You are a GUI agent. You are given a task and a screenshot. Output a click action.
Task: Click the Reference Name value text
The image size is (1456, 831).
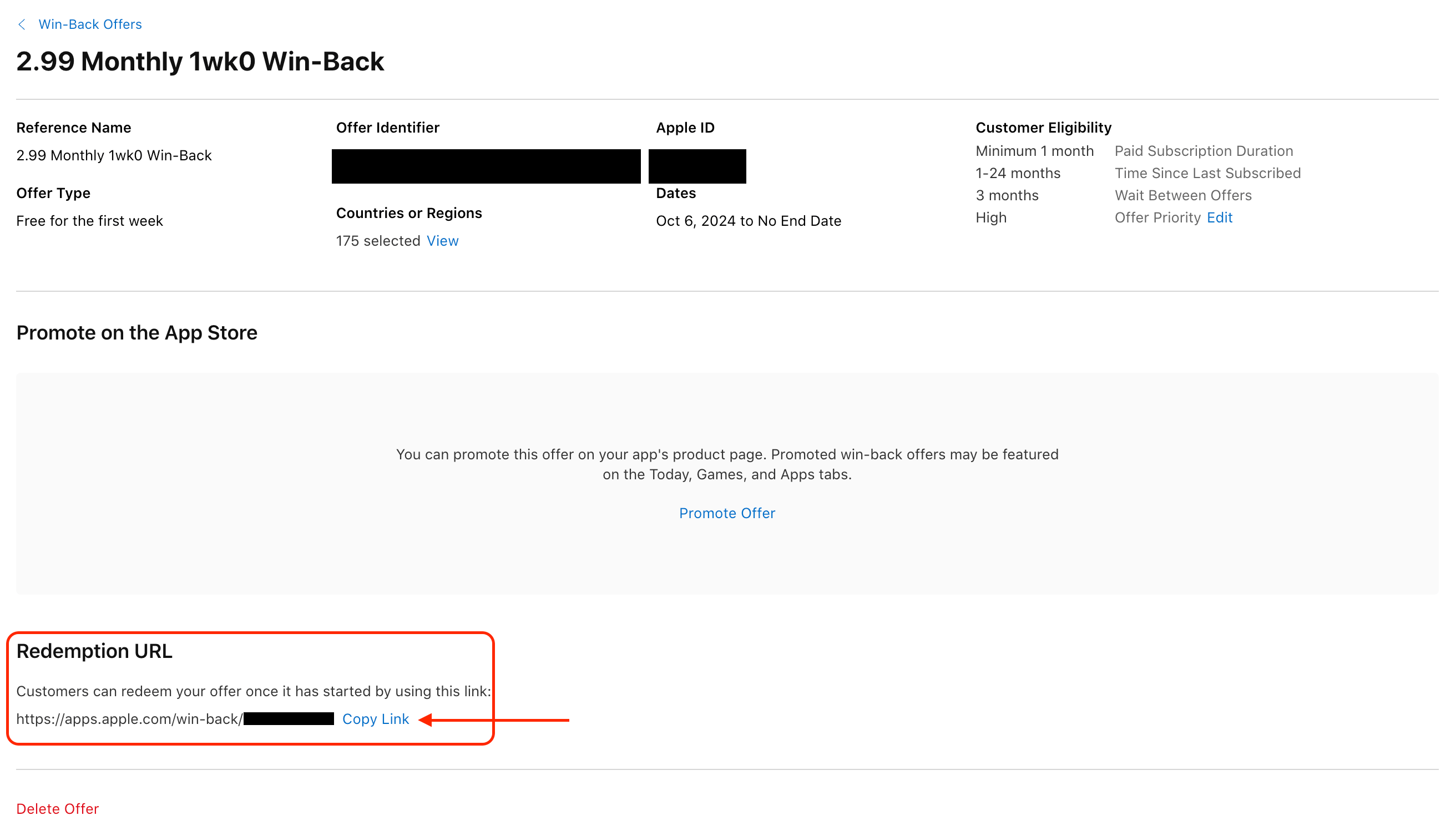click(114, 155)
